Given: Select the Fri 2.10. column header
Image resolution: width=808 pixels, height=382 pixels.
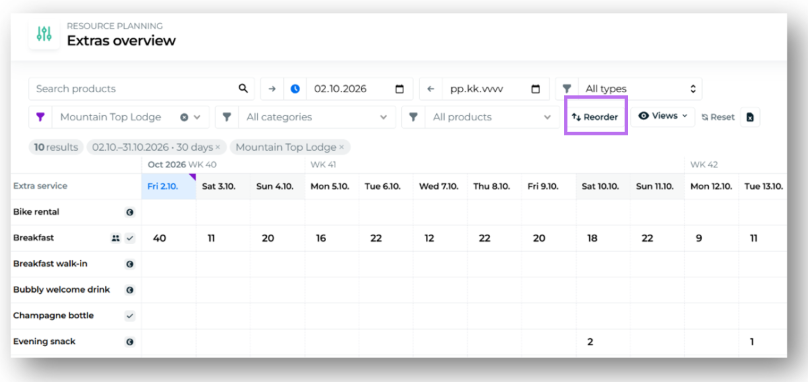Looking at the screenshot, I should pyautogui.click(x=169, y=186).
